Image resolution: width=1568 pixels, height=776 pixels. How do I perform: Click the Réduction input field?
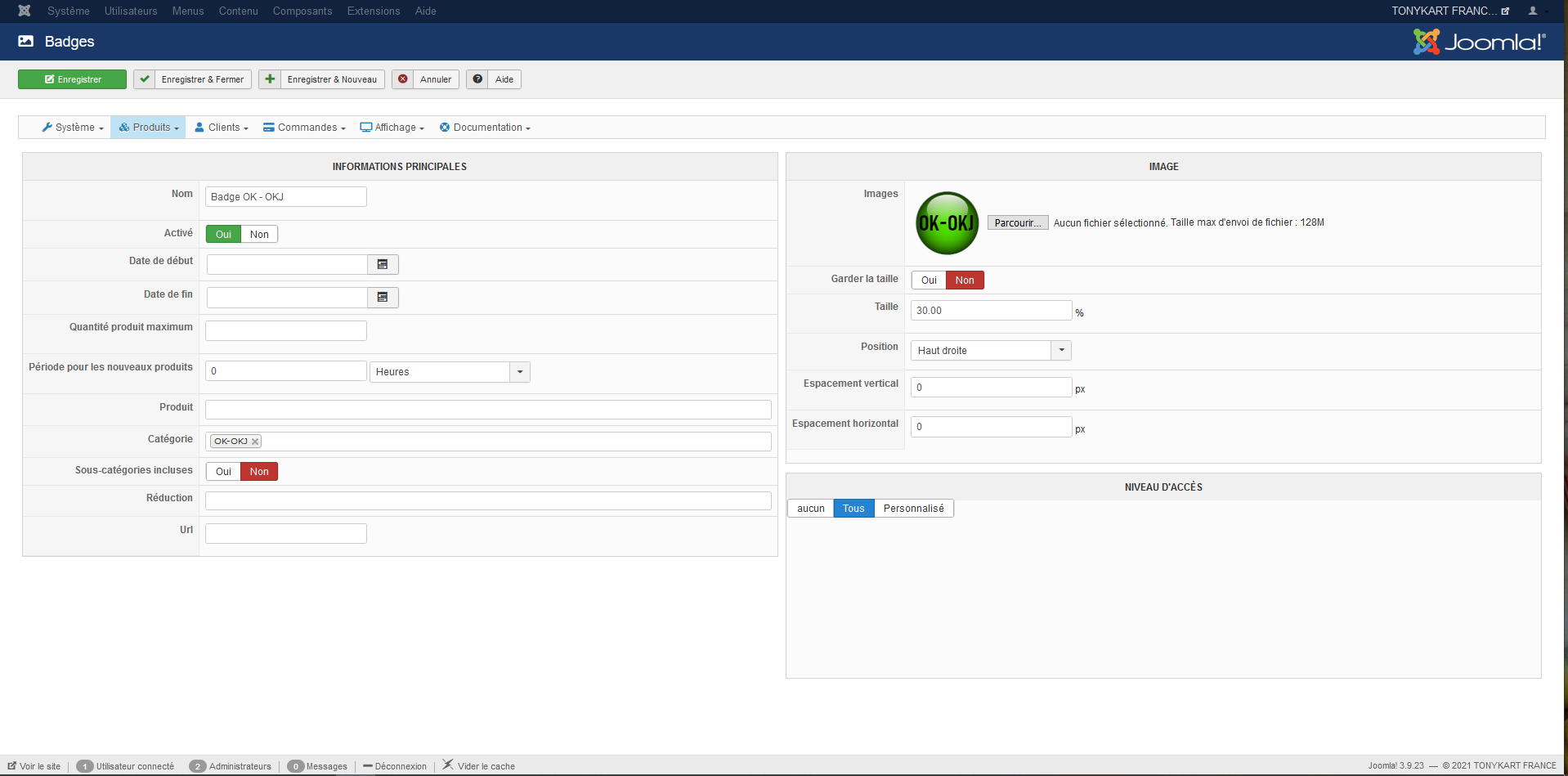click(x=488, y=500)
